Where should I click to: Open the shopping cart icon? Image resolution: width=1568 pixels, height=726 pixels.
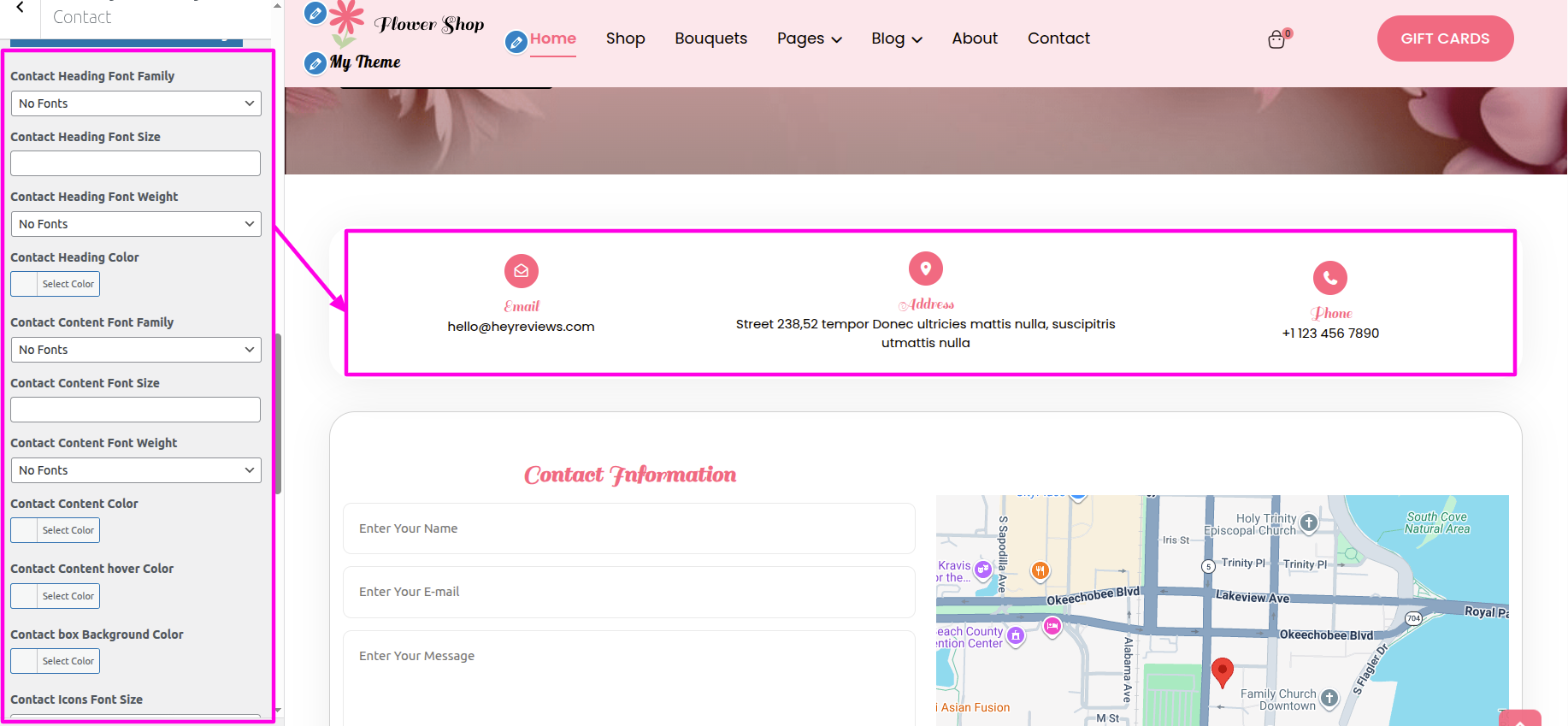(x=1276, y=39)
